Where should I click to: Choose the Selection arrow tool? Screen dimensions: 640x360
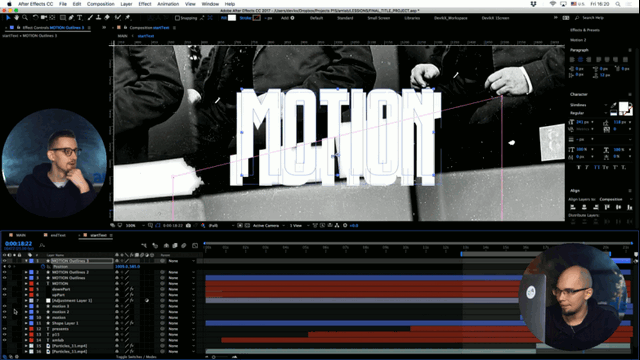tap(8, 18)
